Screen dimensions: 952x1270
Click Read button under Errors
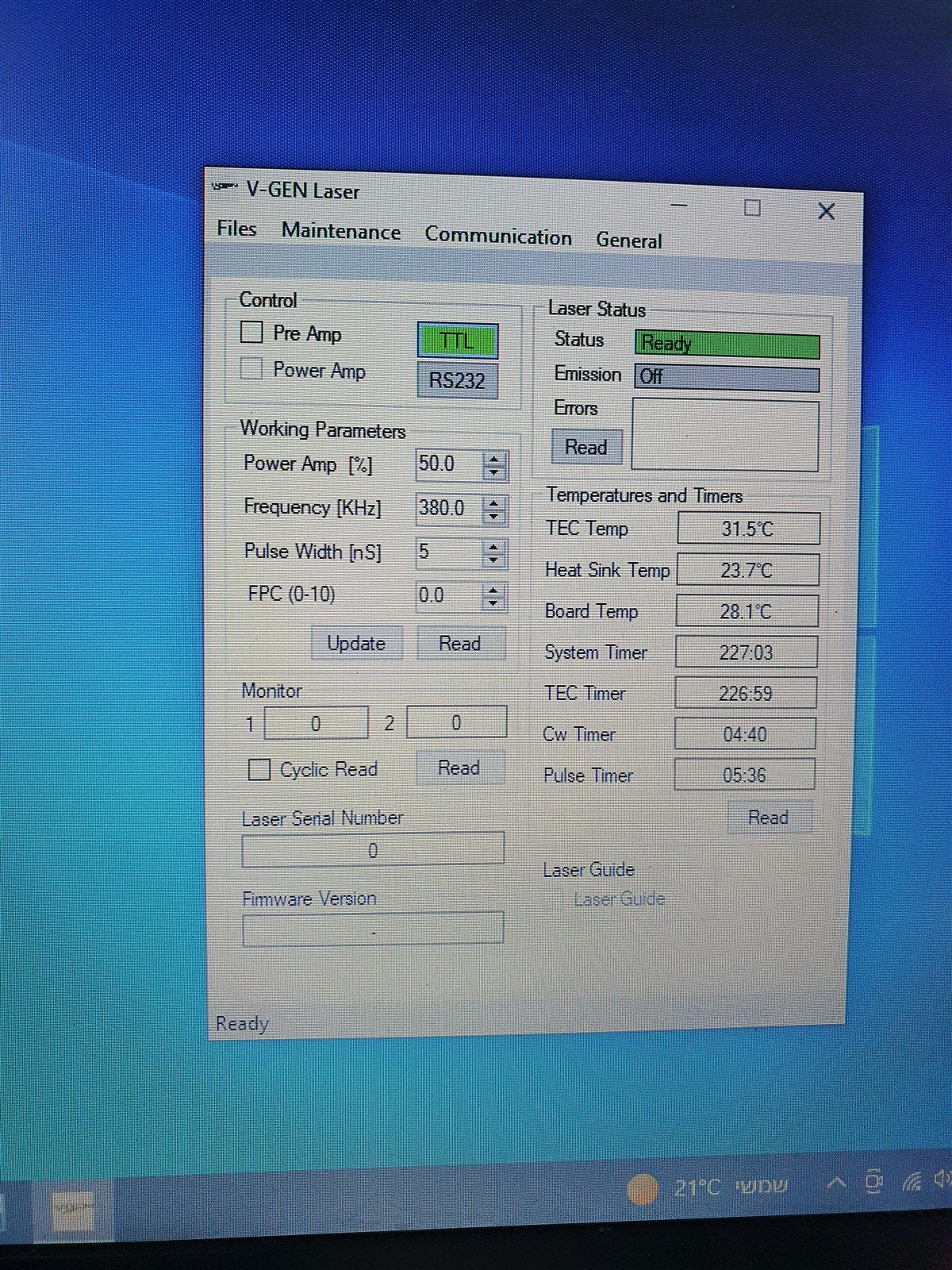pyautogui.click(x=586, y=447)
